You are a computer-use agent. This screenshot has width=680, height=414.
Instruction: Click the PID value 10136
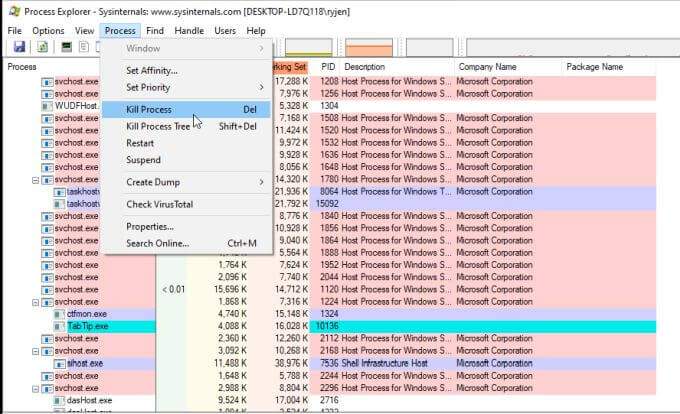pyautogui.click(x=328, y=326)
